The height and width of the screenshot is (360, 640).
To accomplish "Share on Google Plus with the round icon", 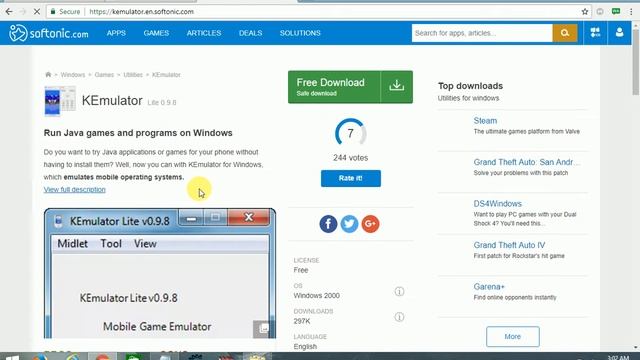I will tap(370, 224).
